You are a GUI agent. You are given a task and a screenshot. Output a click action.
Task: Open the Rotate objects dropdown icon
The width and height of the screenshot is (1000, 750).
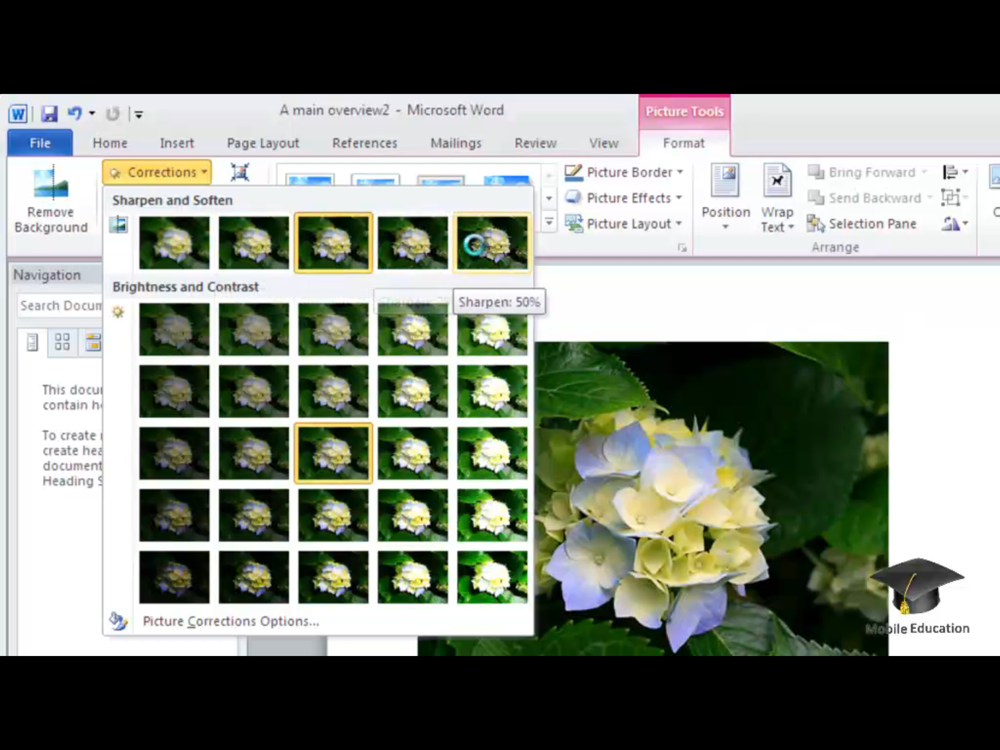point(955,223)
